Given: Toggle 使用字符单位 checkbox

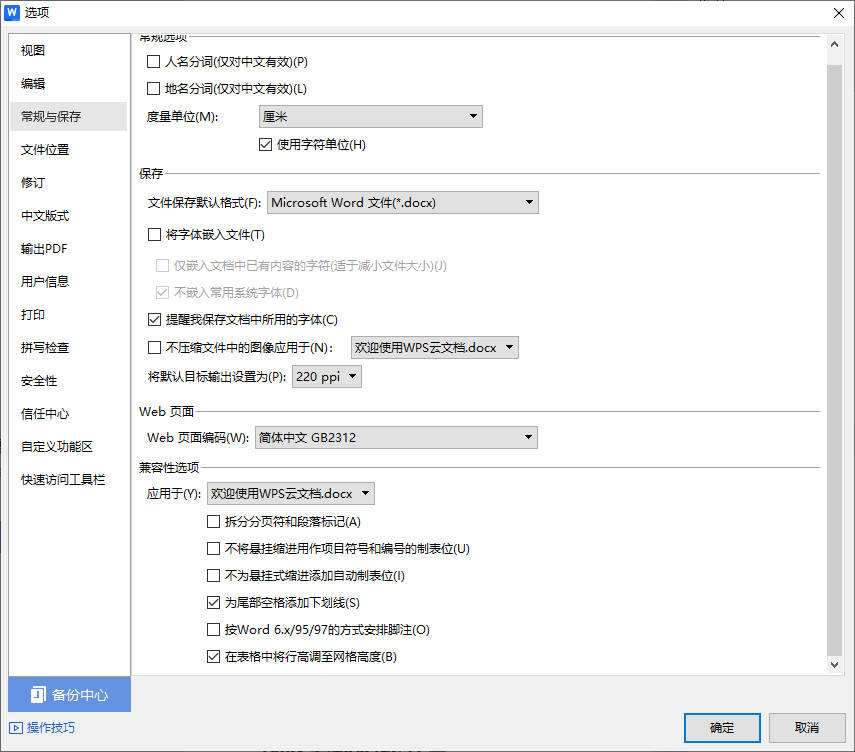Looking at the screenshot, I should point(266,144).
